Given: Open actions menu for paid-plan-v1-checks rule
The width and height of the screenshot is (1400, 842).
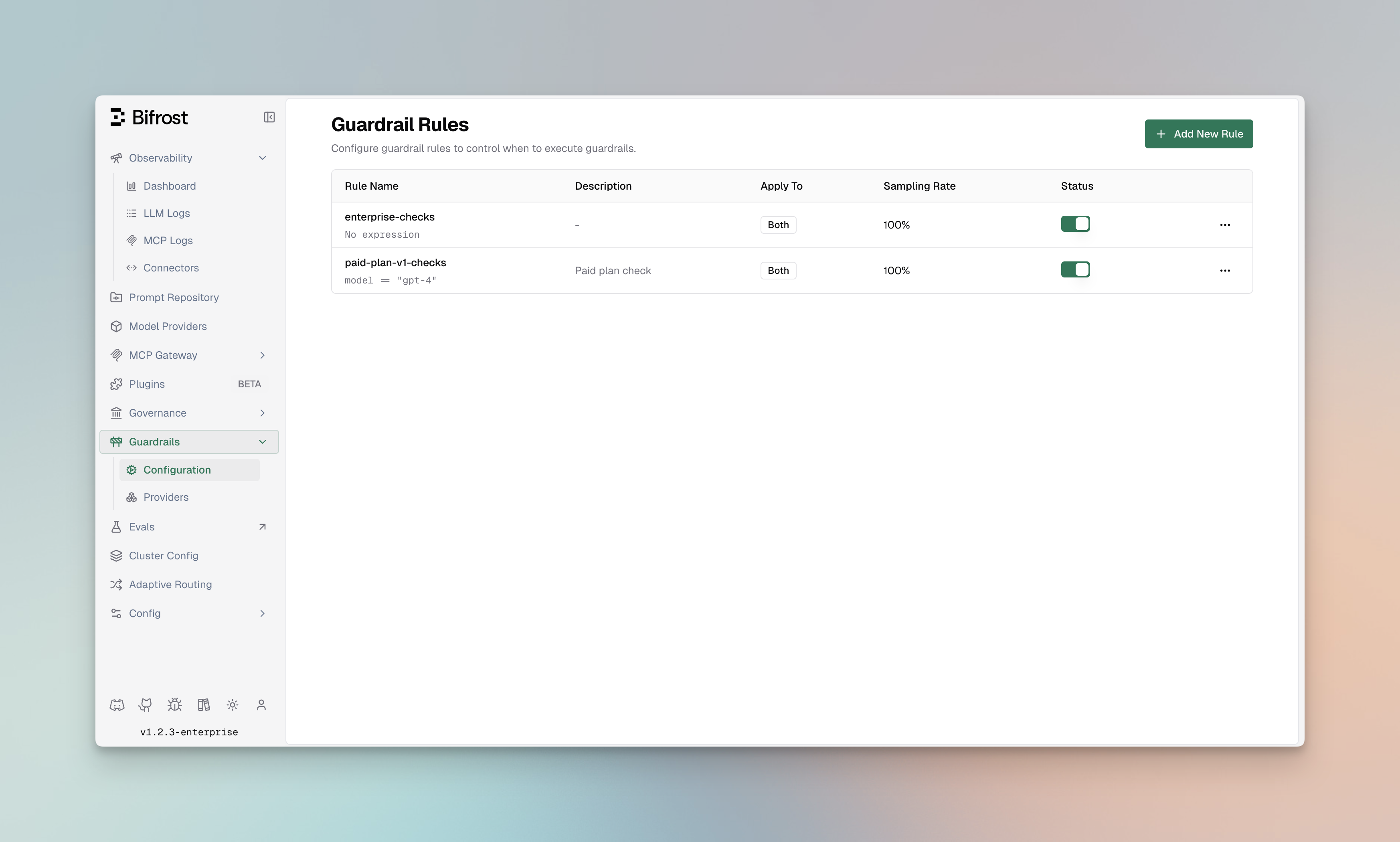Looking at the screenshot, I should coord(1225,271).
